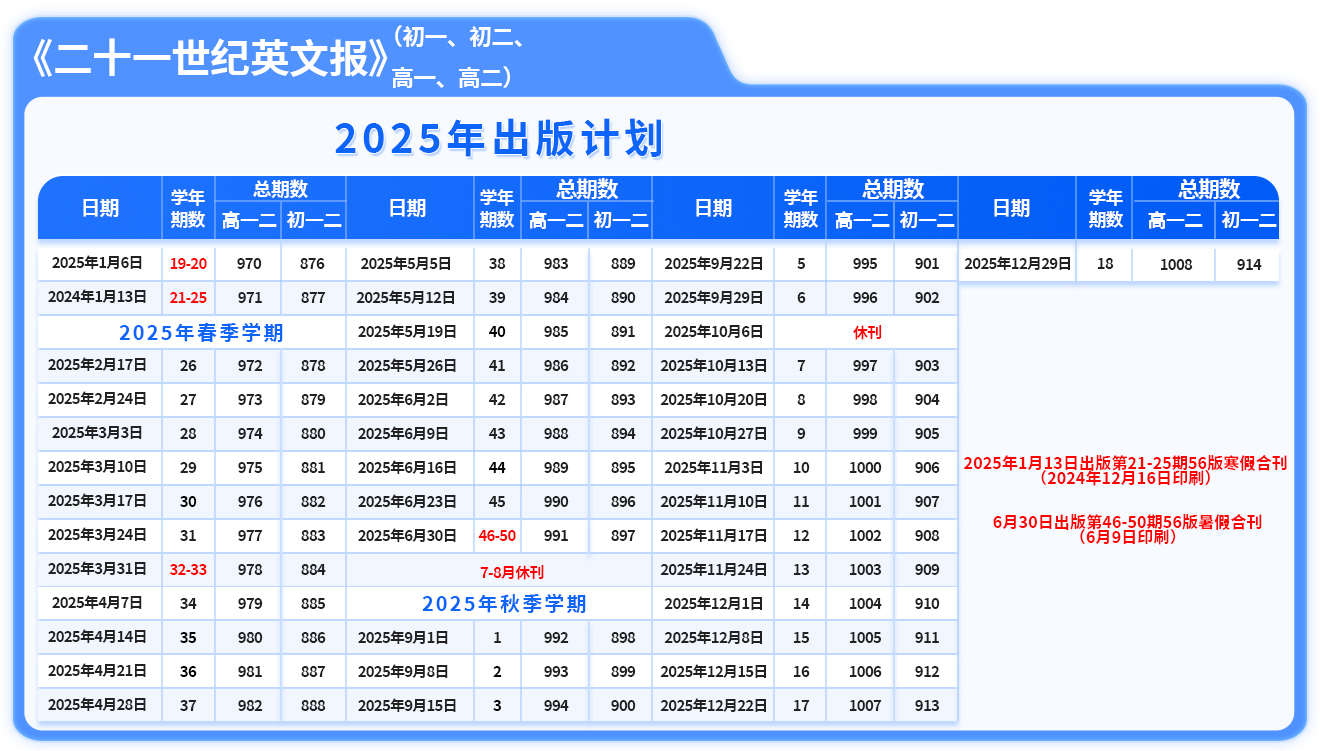Select the date cell "2024年1月13日"

(97, 297)
